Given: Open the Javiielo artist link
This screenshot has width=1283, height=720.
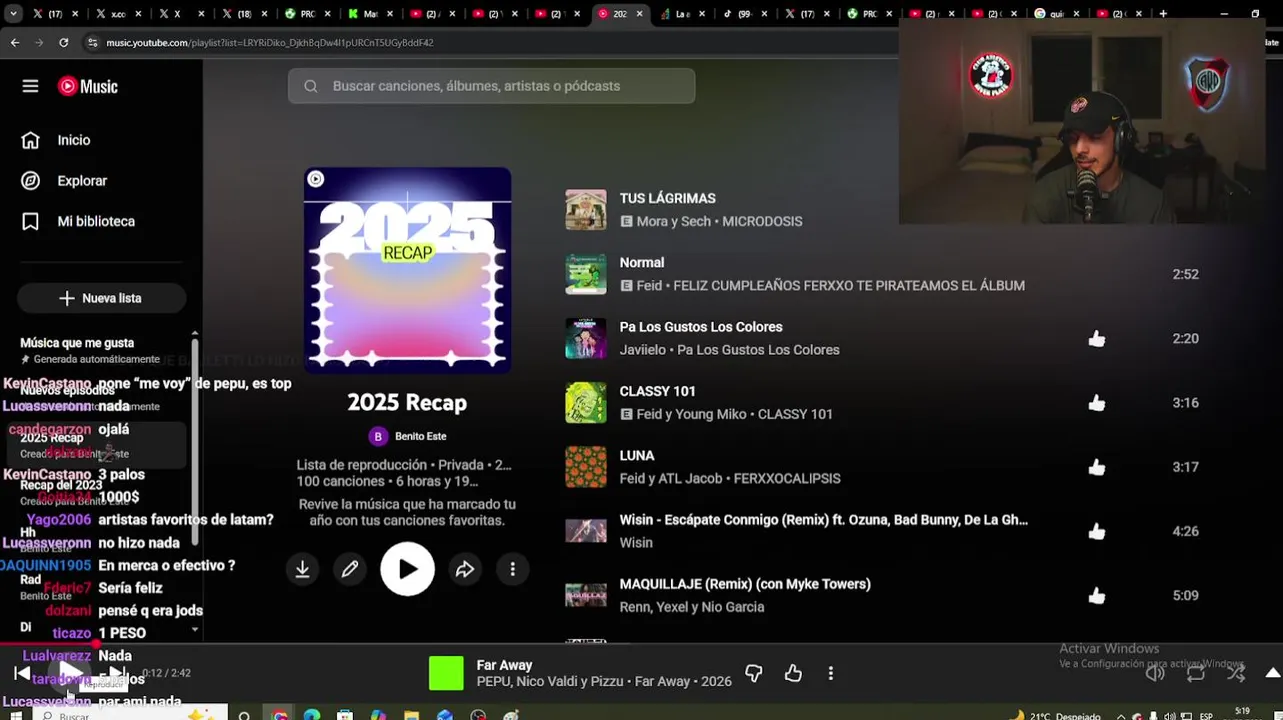Looking at the screenshot, I should pyautogui.click(x=643, y=350).
